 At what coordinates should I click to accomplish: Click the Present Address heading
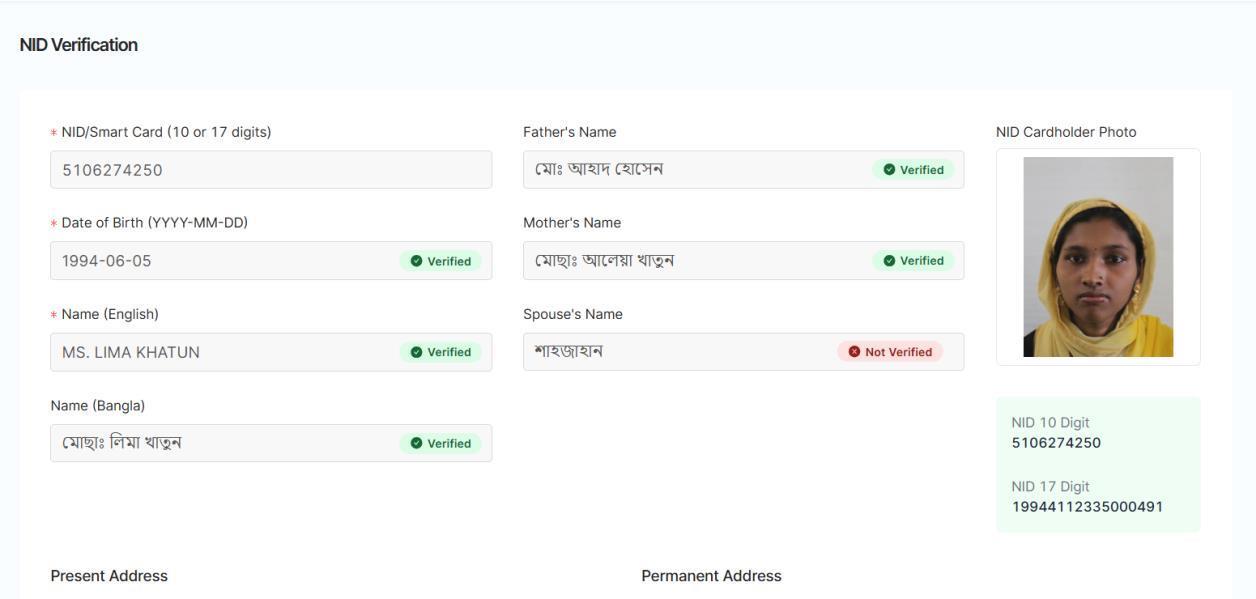(x=109, y=576)
